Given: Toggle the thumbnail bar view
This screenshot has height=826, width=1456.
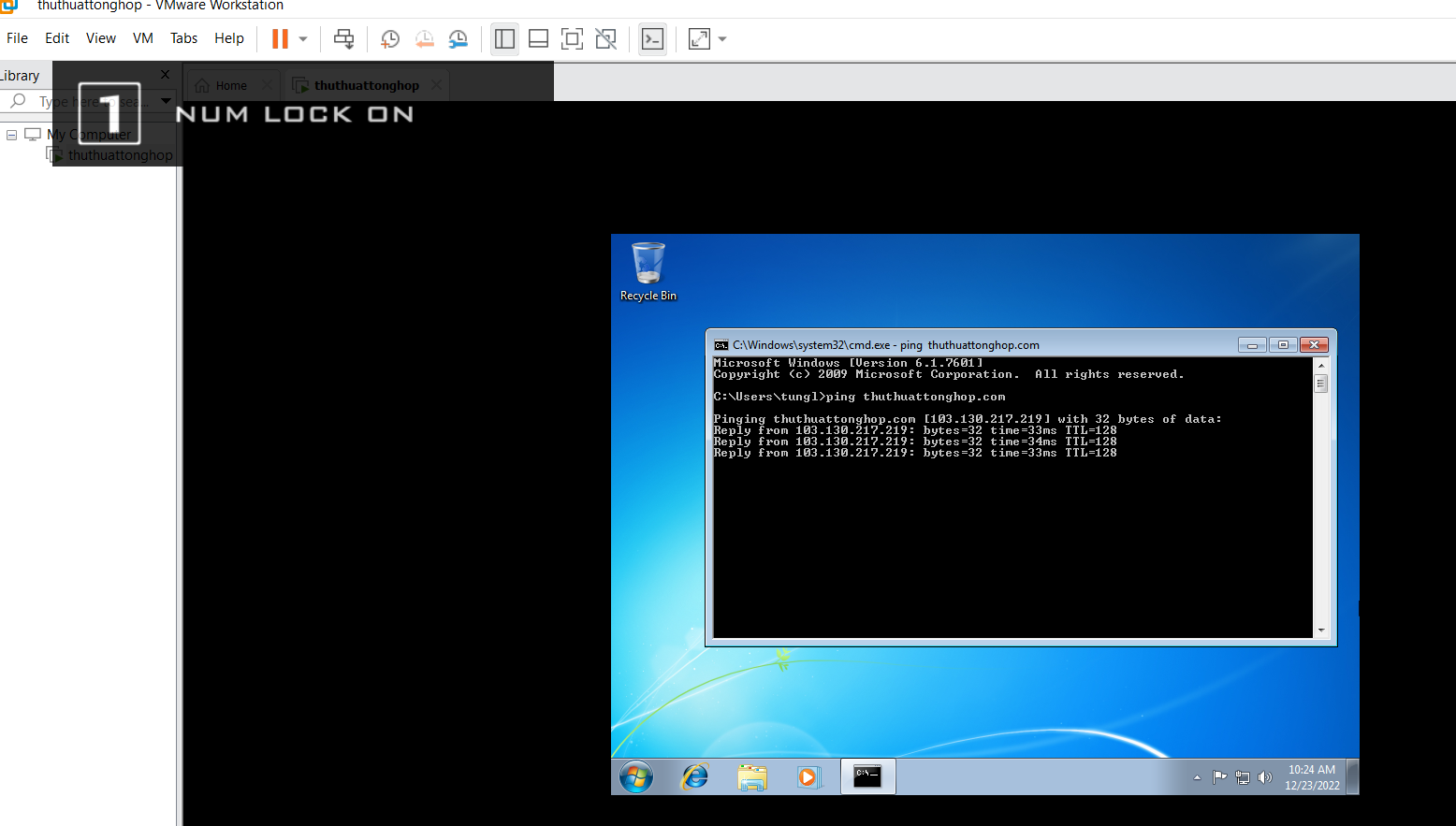Looking at the screenshot, I should 538,38.
